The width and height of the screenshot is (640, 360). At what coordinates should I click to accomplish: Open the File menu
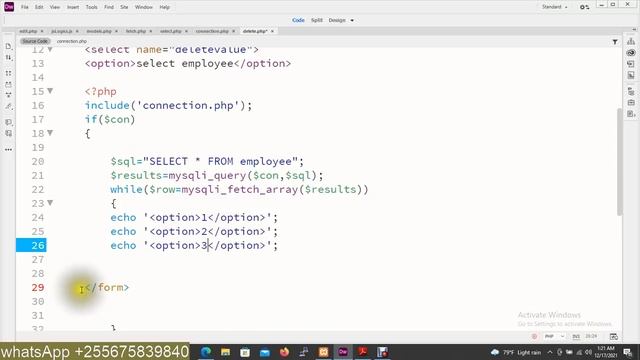click(24, 7)
